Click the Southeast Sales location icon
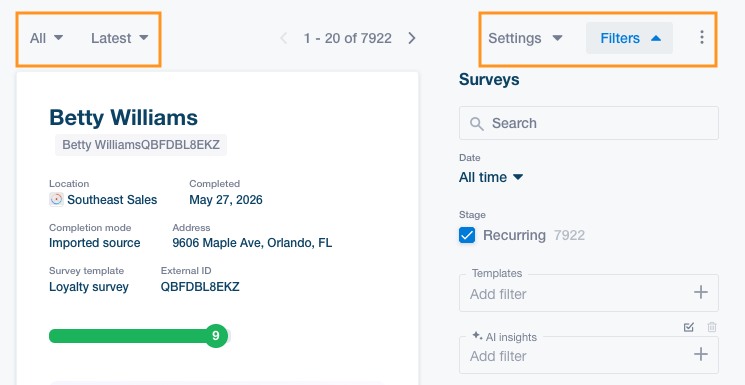 pyautogui.click(x=56, y=199)
